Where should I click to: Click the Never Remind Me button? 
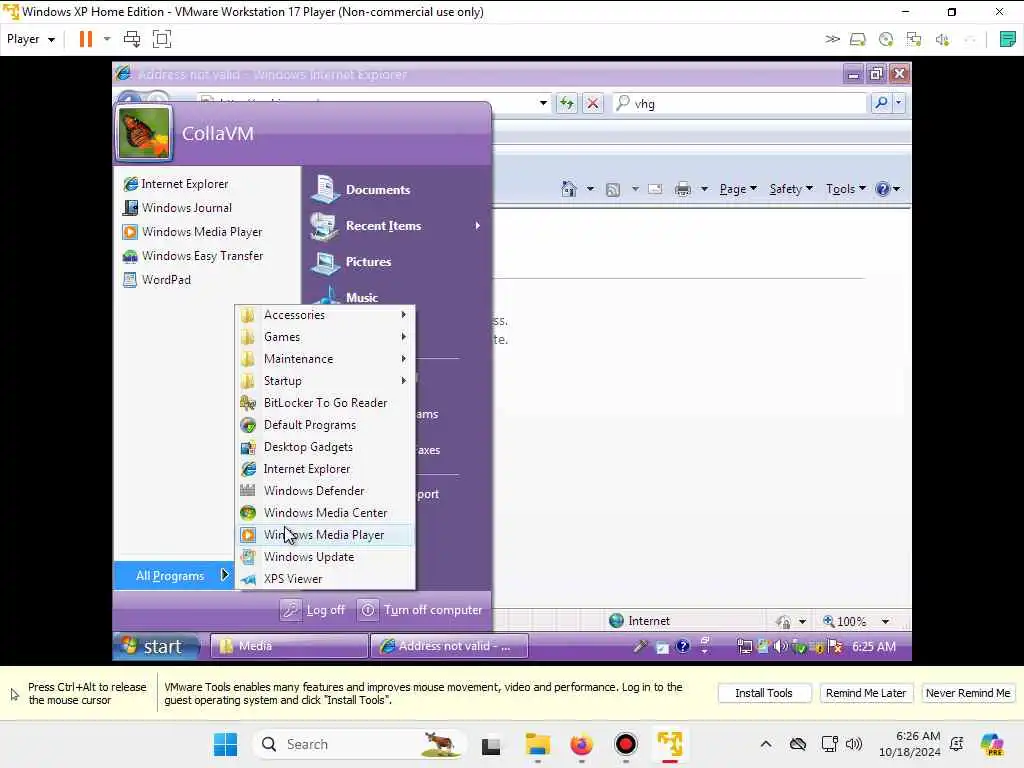coord(968,693)
